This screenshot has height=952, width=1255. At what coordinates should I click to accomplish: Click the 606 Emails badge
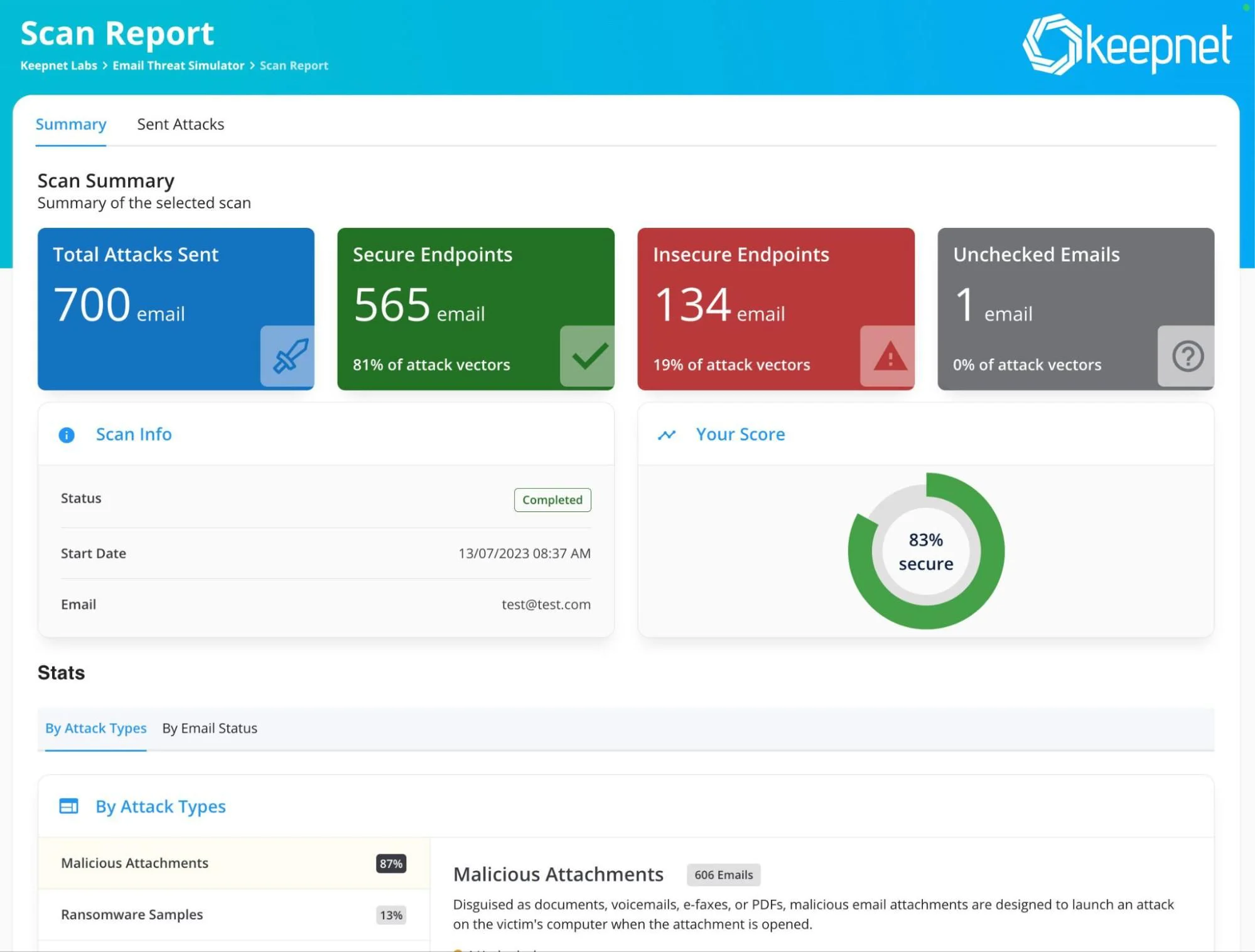pyautogui.click(x=723, y=874)
